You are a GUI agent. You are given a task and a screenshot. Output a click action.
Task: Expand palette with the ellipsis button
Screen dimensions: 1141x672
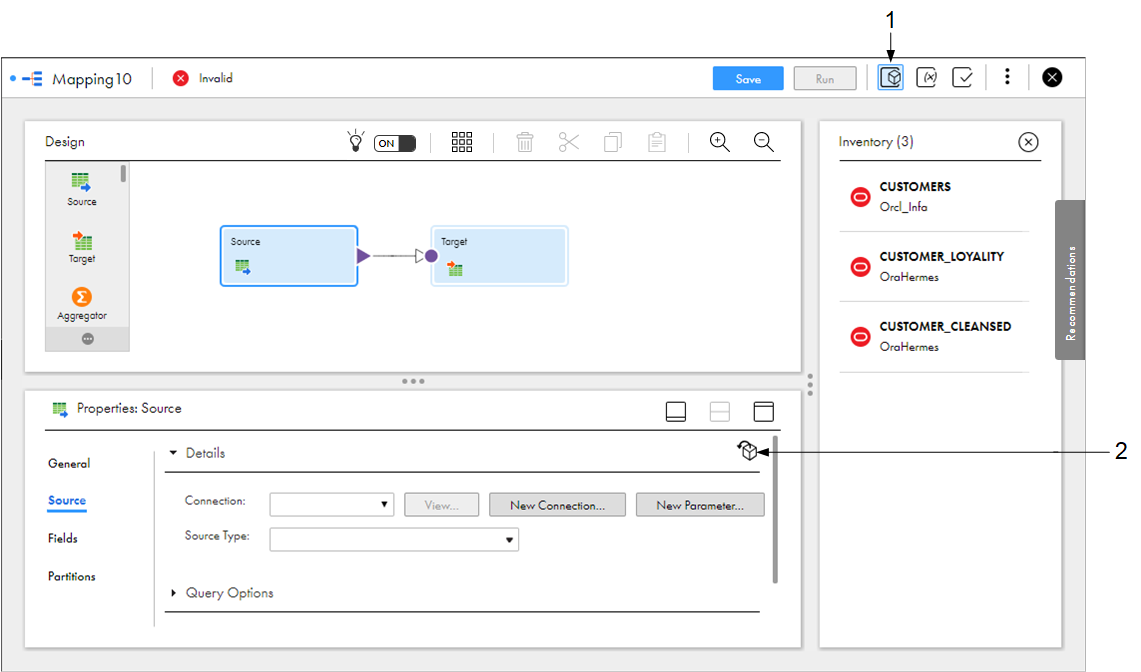click(87, 339)
